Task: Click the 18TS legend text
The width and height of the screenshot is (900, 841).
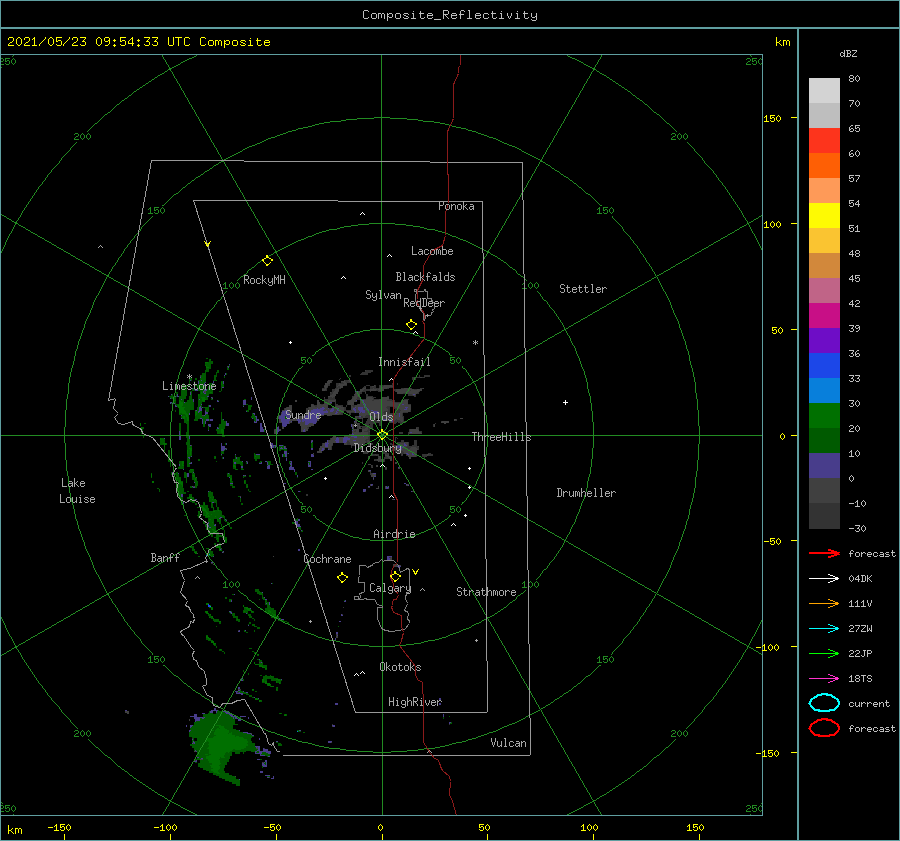Action: point(860,679)
